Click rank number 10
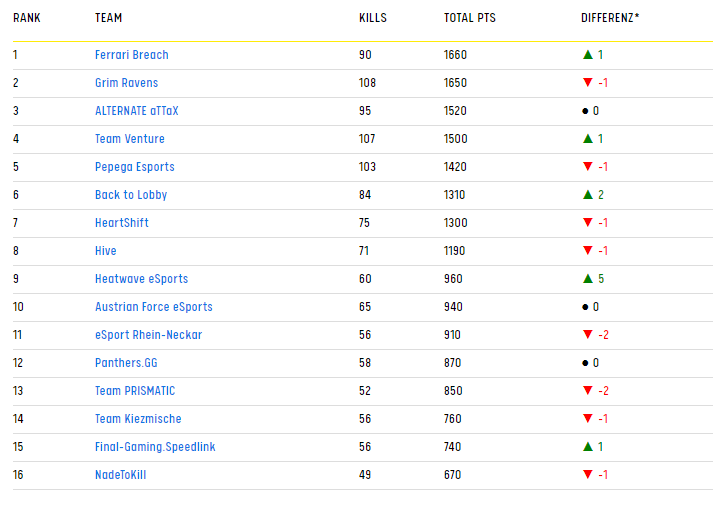The image size is (725, 508). pyautogui.click(x=18, y=307)
